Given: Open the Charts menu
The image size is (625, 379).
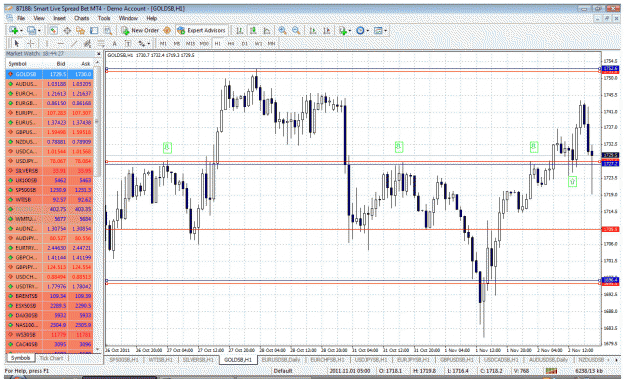Looking at the screenshot, I should click(81, 18).
